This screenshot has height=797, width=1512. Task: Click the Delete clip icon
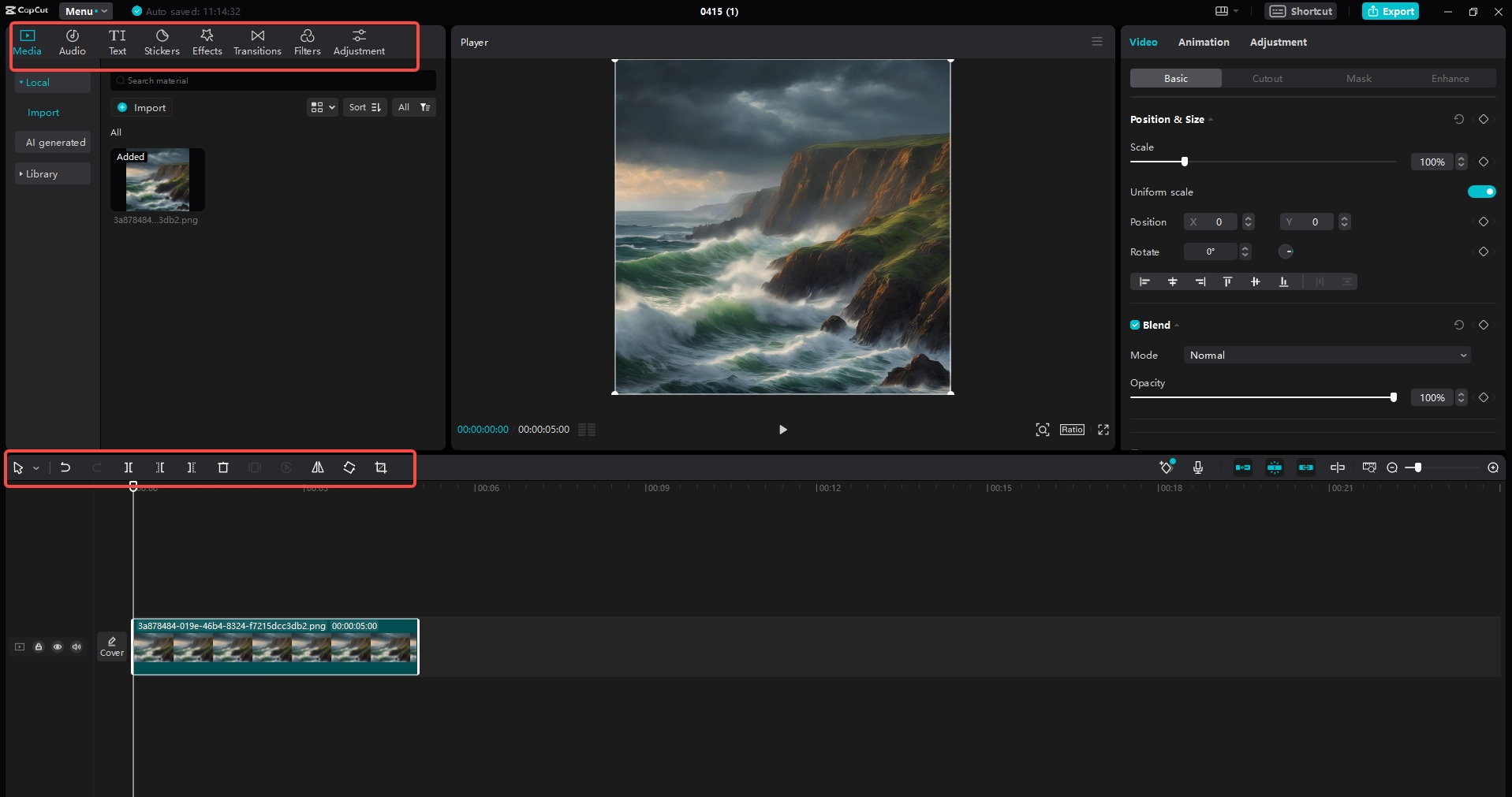pyautogui.click(x=223, y=467)
